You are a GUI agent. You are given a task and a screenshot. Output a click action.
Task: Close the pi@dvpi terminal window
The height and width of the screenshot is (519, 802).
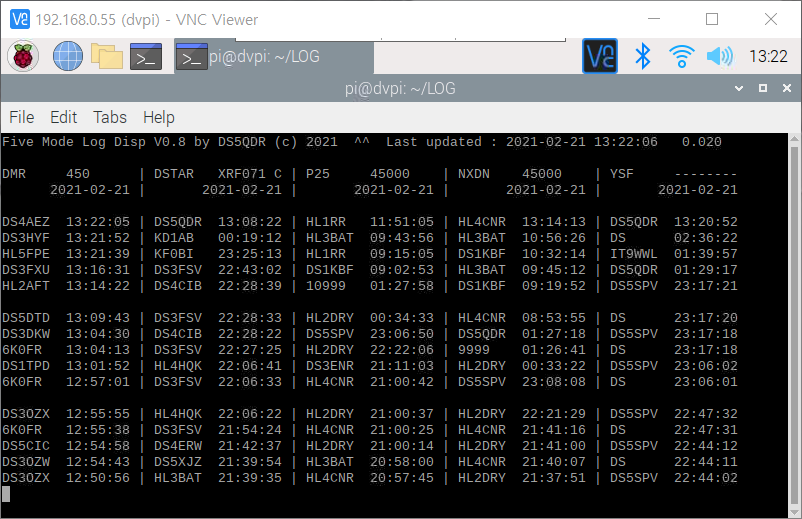[787, 88]
